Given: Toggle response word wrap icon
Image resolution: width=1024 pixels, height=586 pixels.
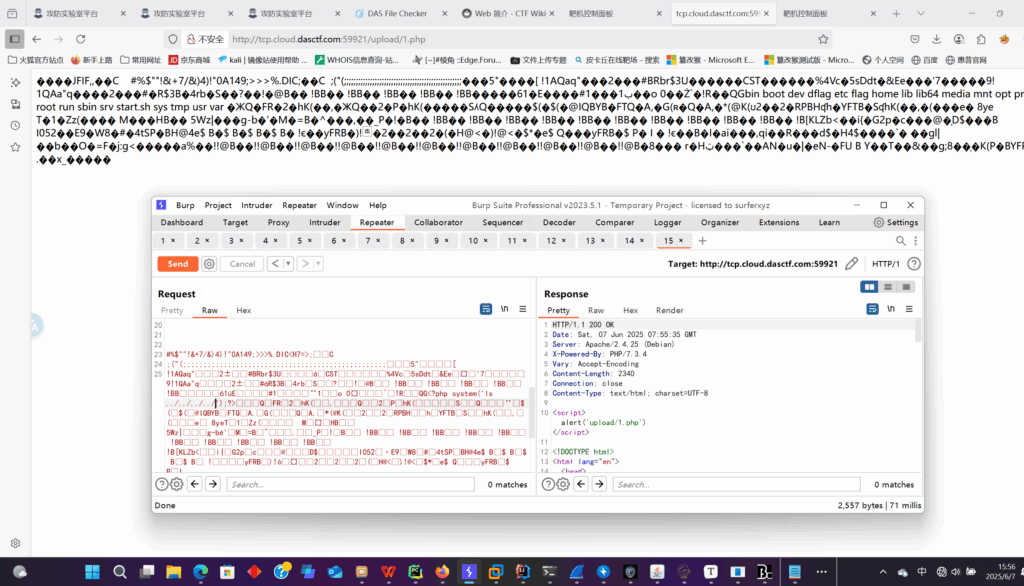Looking at the screenshot, I should pos(872,309).
